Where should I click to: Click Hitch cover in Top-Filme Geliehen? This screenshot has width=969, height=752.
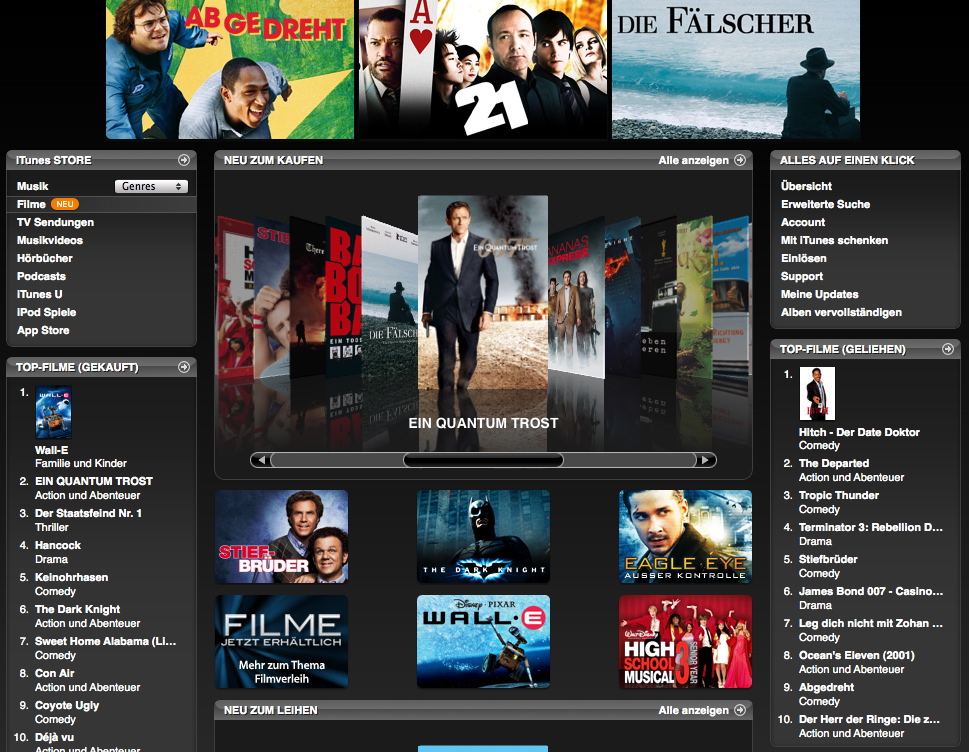817,394
